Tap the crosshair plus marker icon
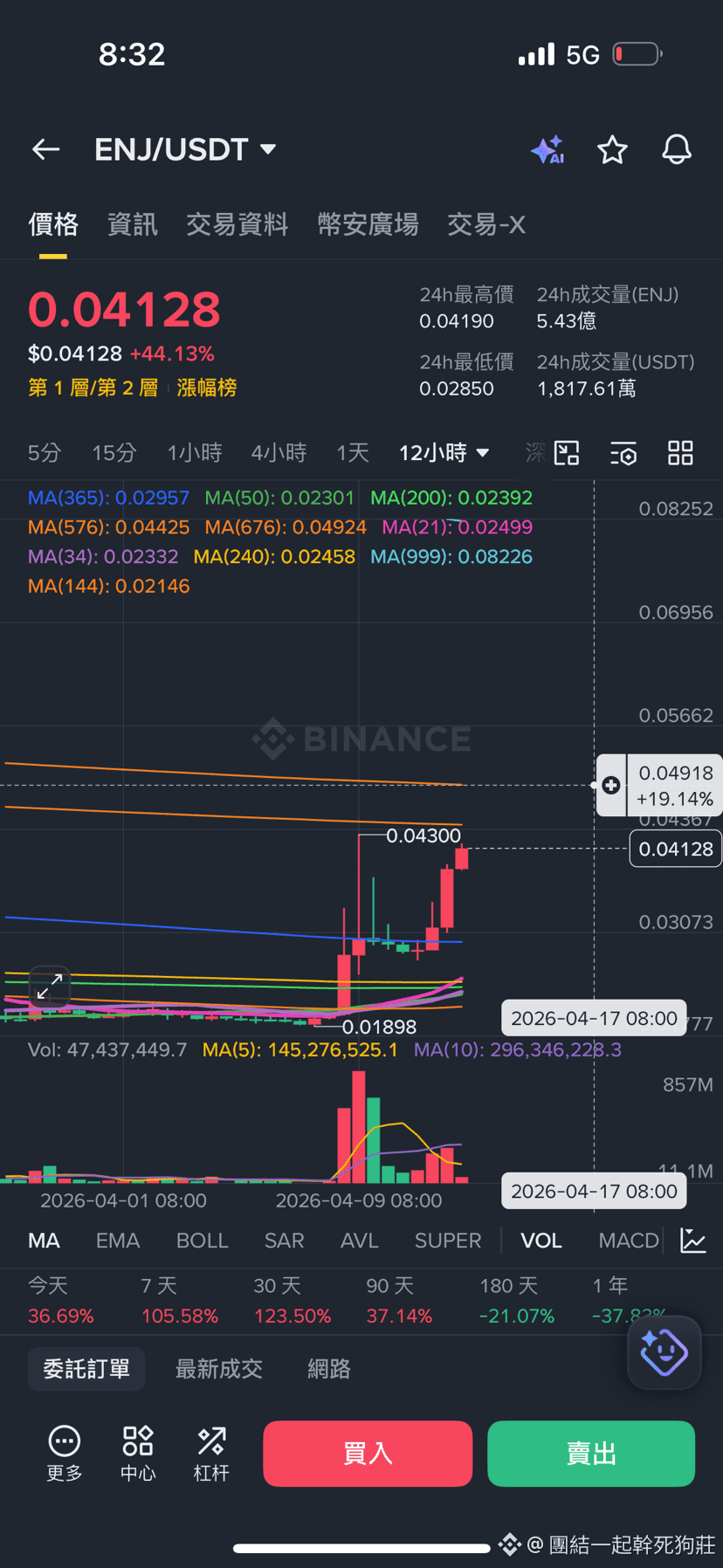Viewport: 723px width, 1568px height. pos(611,785)
